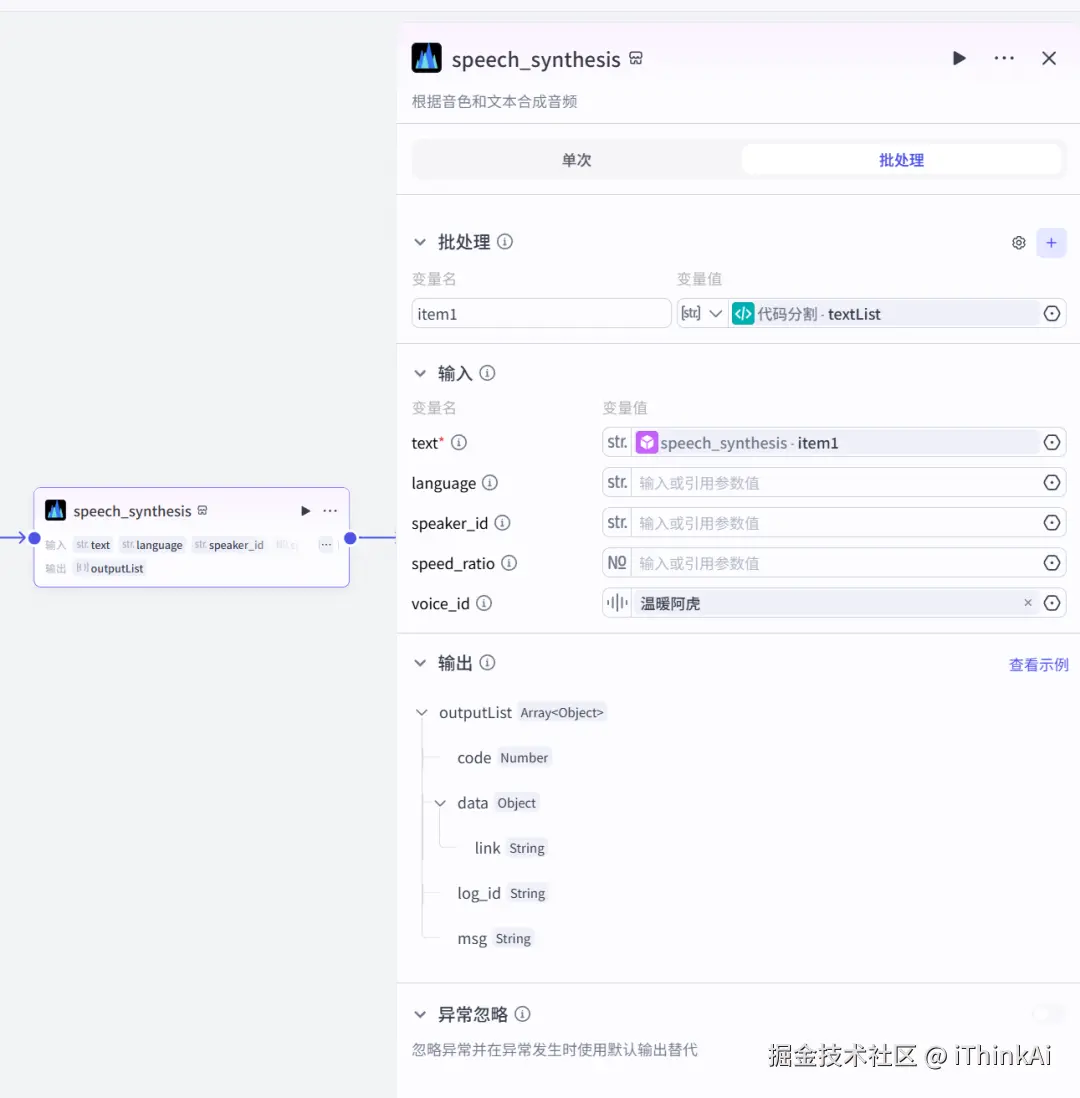The image size is (1080, 1098).
Task: Switch to the 单次 tab
Action: tap(576, 159)
